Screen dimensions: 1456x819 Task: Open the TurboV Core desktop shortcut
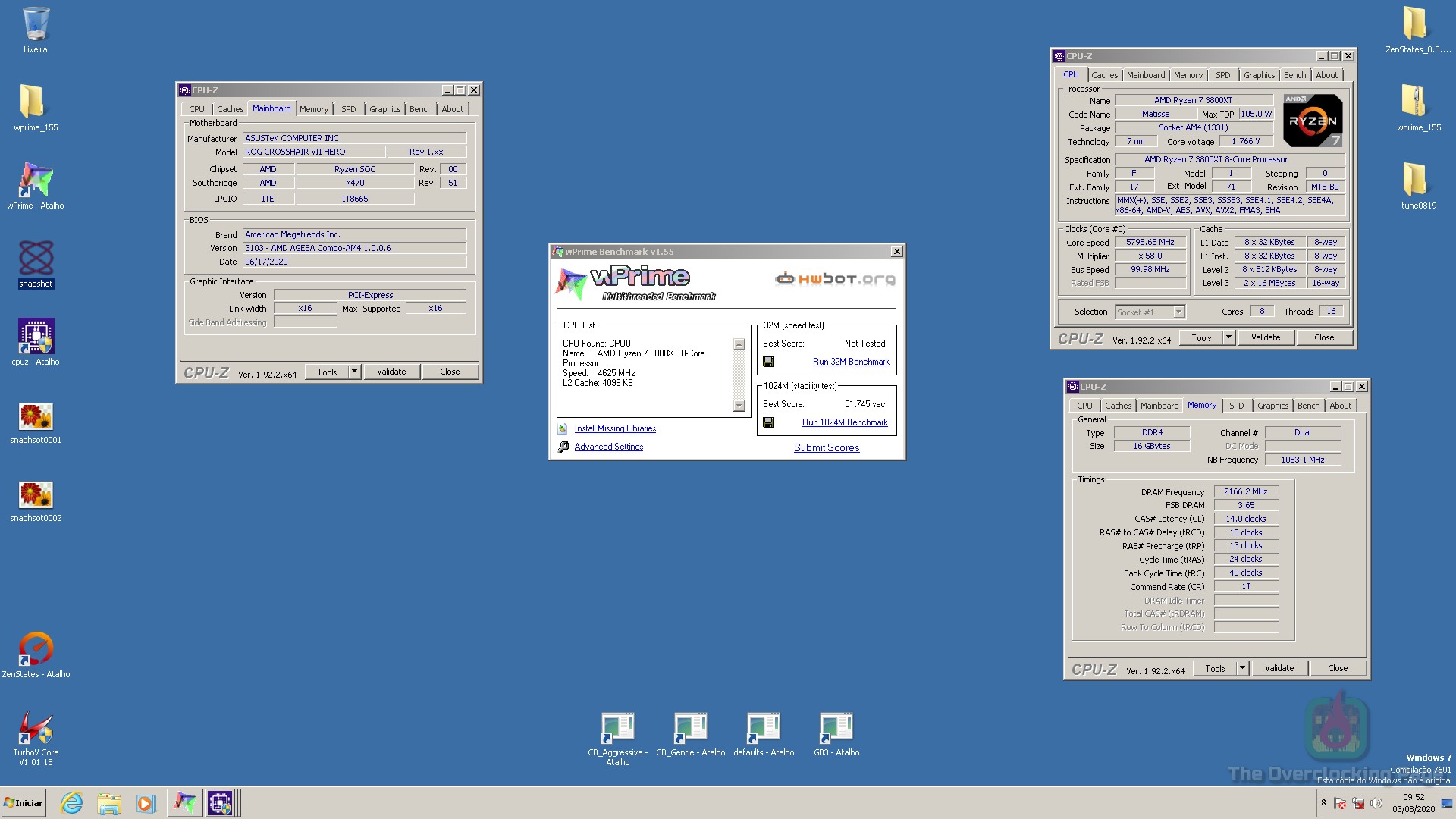coord(36,729)
